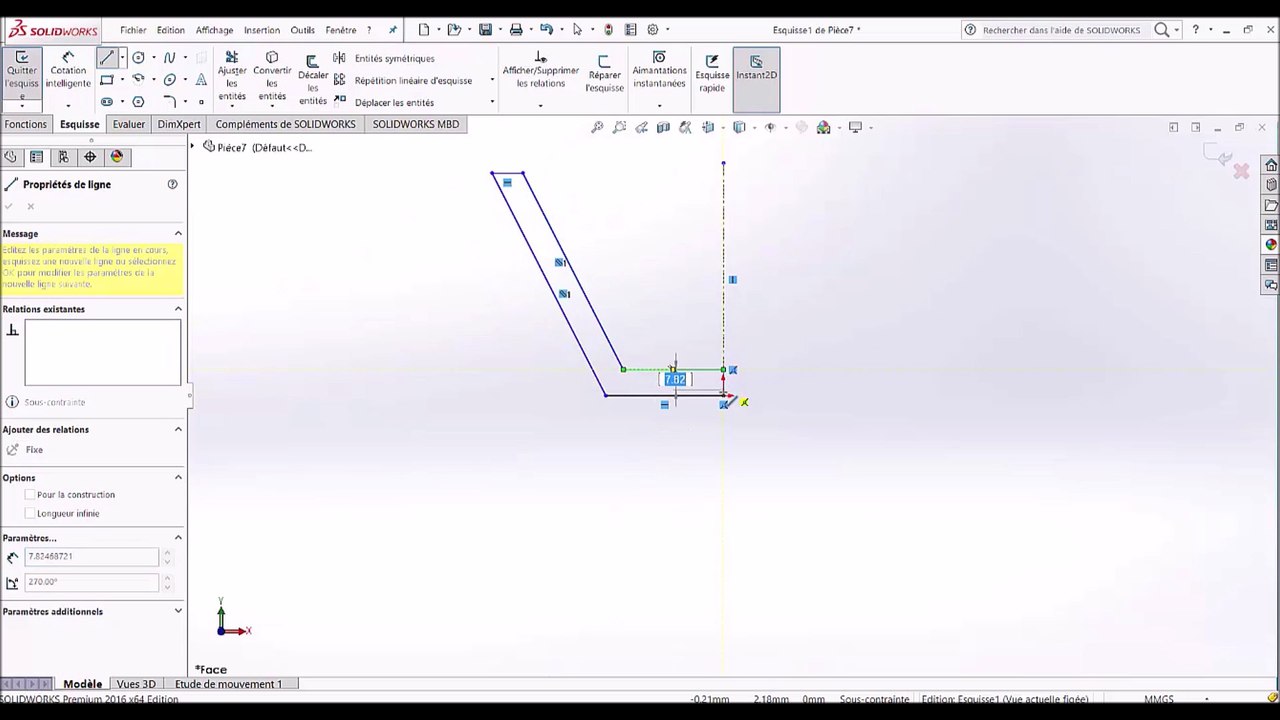Enable Longueur infinie checkbox

click(30, 514)
